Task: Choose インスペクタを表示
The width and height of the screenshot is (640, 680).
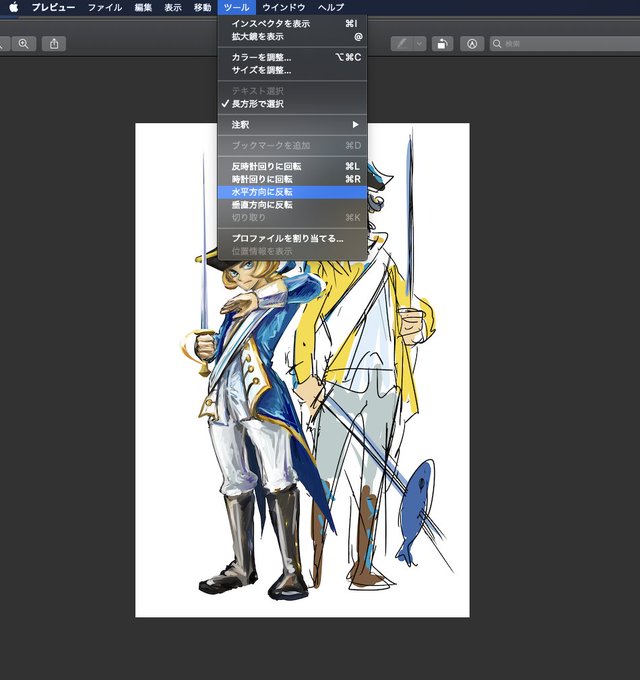Action: (292, 23)
